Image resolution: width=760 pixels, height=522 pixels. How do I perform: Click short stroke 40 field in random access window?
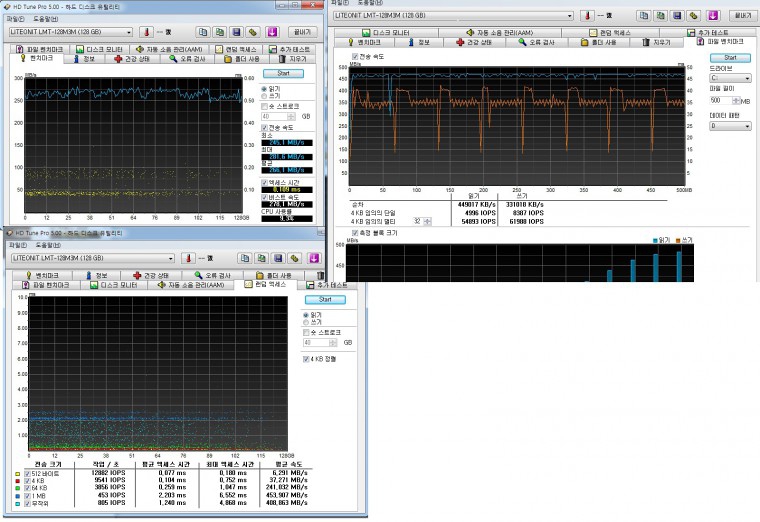pyautogui.click(x=316, y=343)
